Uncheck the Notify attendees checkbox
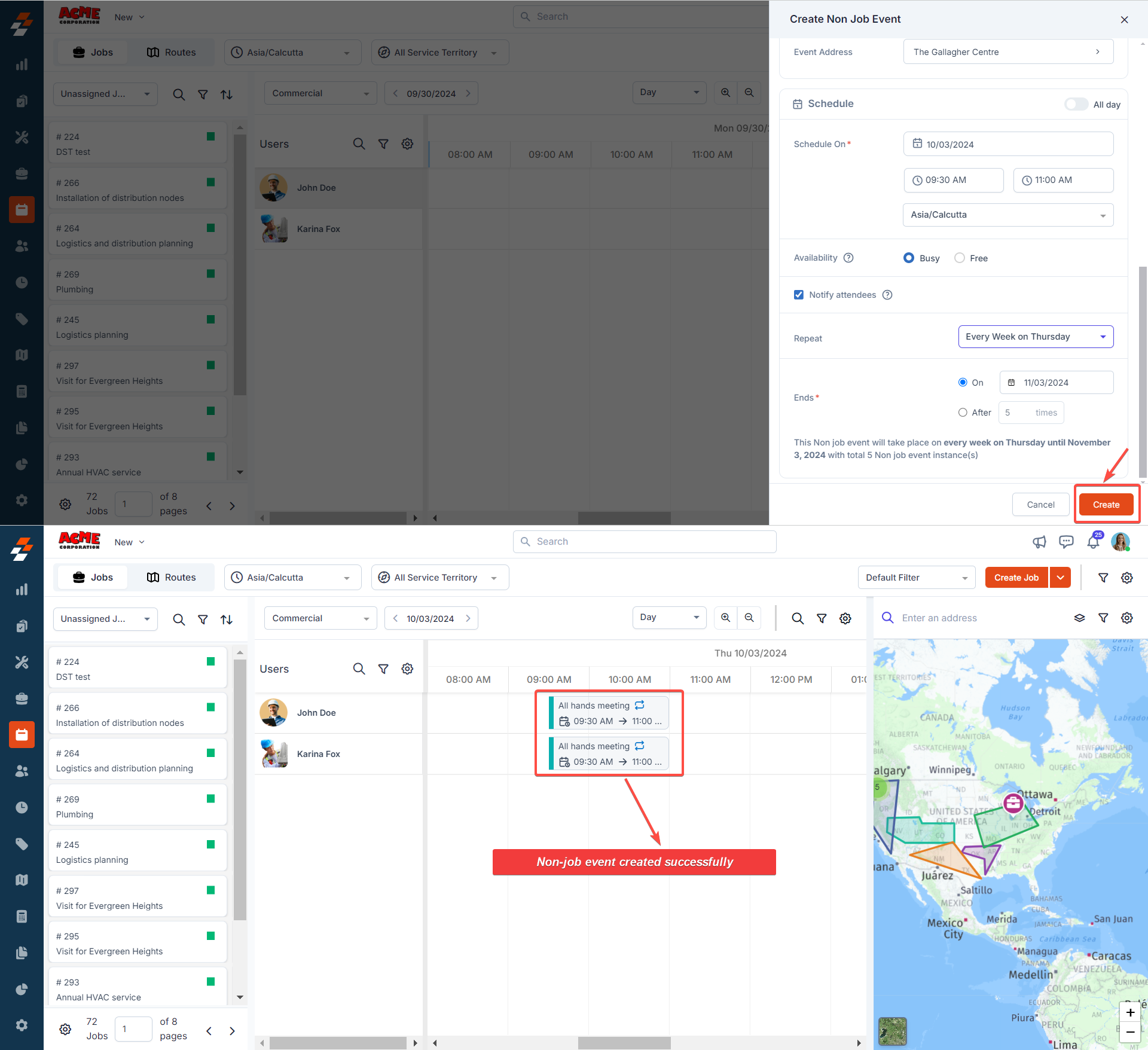The width and height of the screenshot is (1148, 1050). tap(799, 295)
